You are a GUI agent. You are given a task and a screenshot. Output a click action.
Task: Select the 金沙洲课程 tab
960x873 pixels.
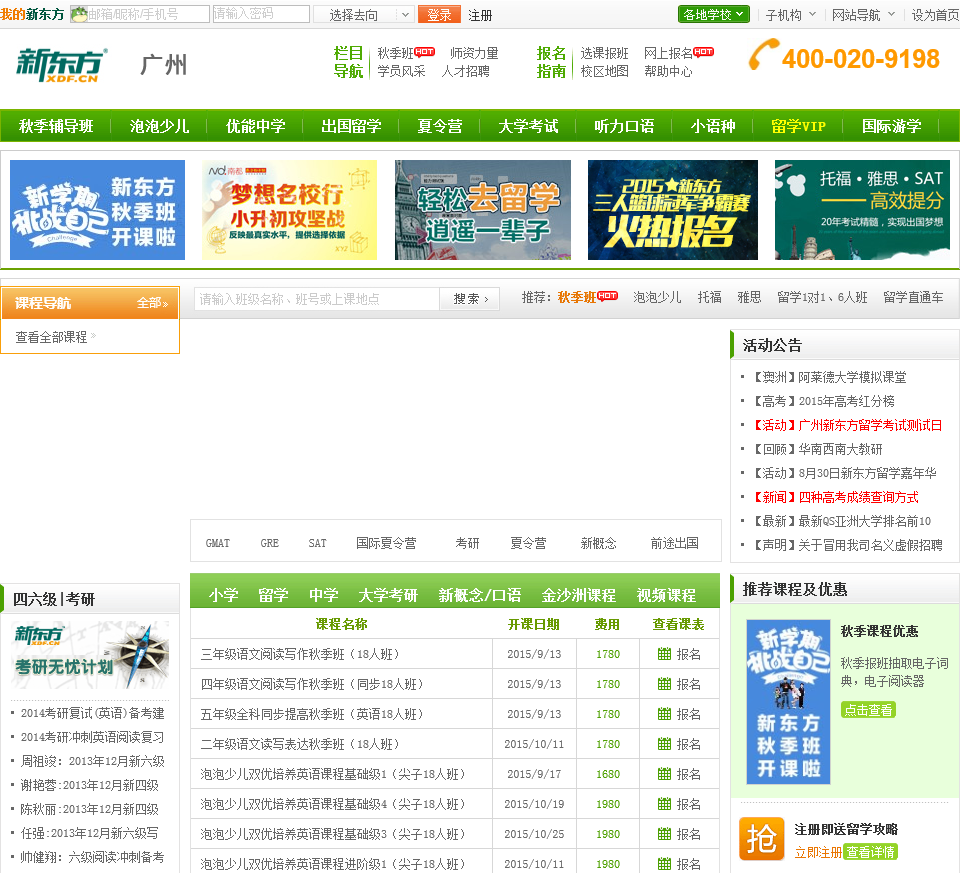(x=579, y=594)
